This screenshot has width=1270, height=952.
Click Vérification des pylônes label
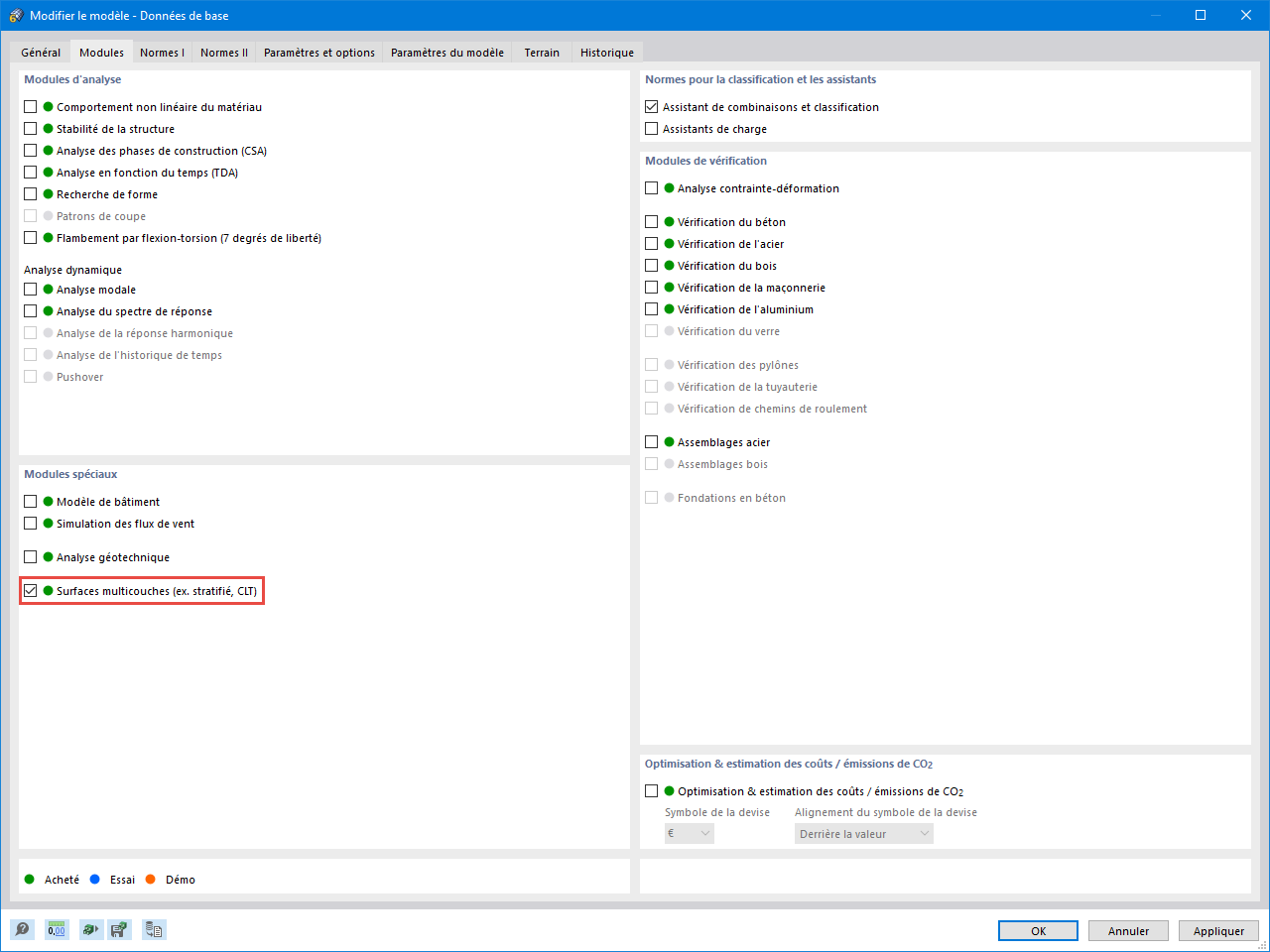coord(738,365)
